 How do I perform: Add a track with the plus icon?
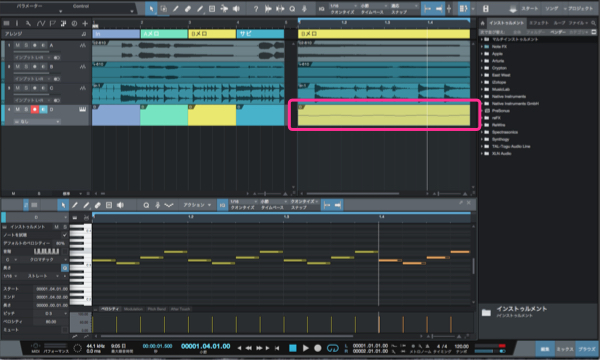click(85, 23)
